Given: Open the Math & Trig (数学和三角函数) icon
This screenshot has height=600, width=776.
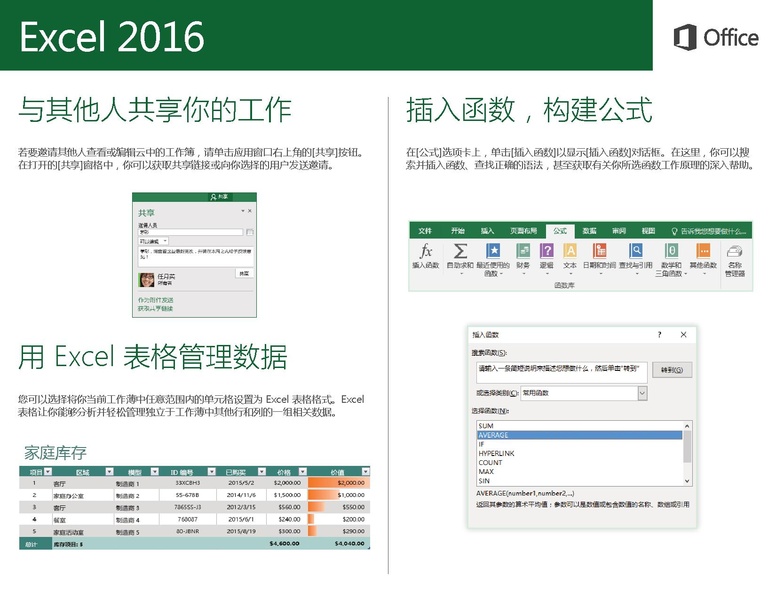Looking at the screenshot, I should tap(672, 251).
